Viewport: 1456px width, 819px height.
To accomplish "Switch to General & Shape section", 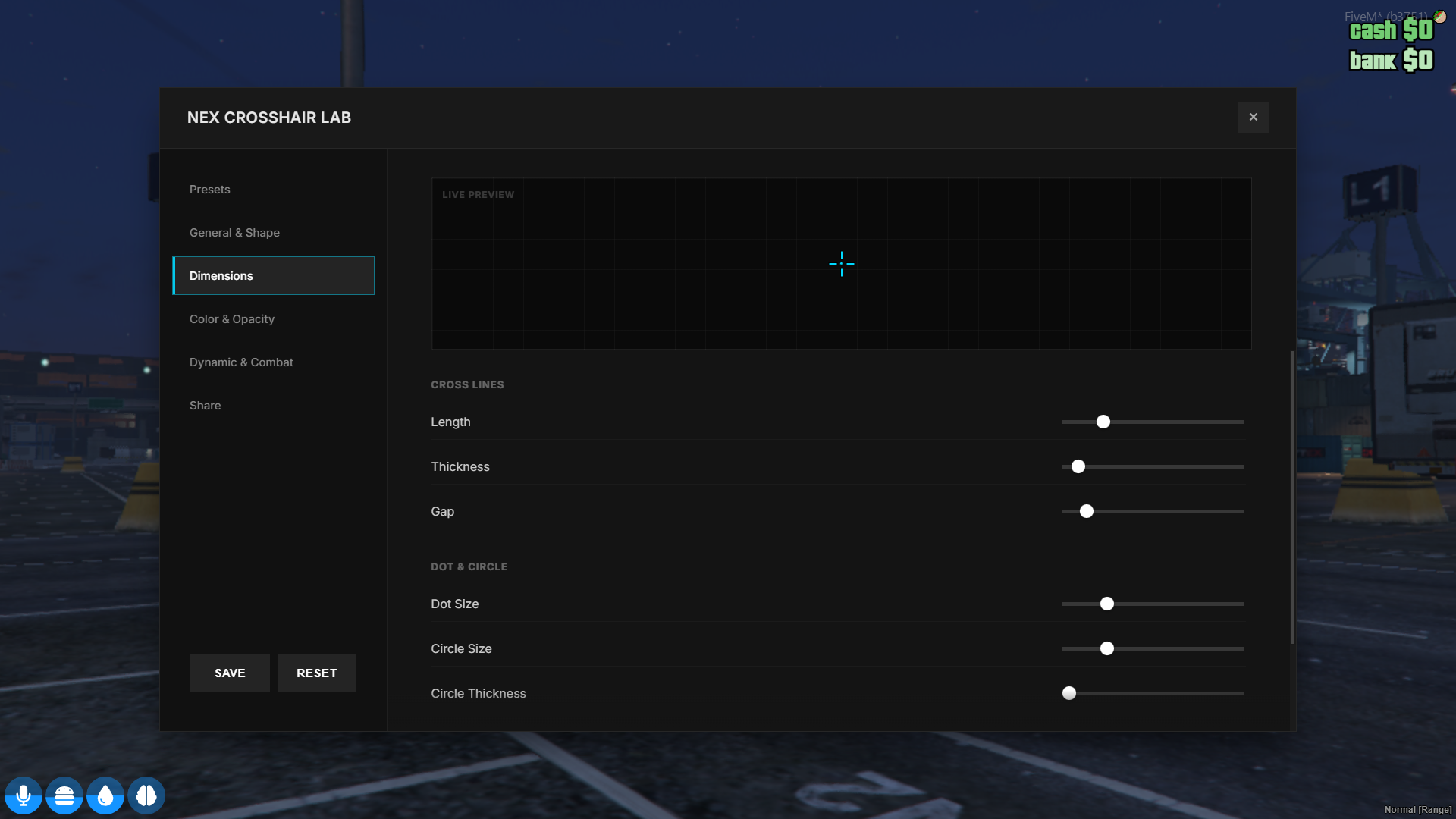I will click(273, 232).
